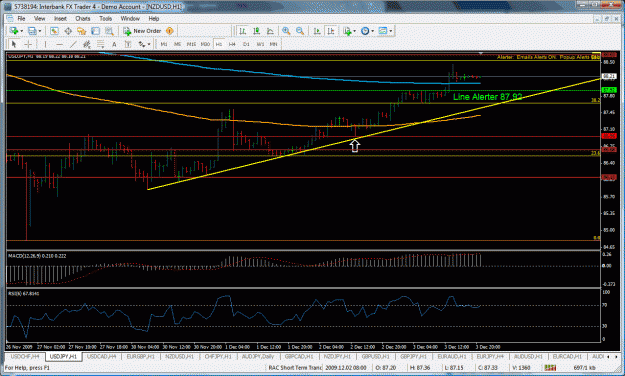Select the Equidistant Channel tool
Viewport: 625px width, 376px height.
(86, 44)
